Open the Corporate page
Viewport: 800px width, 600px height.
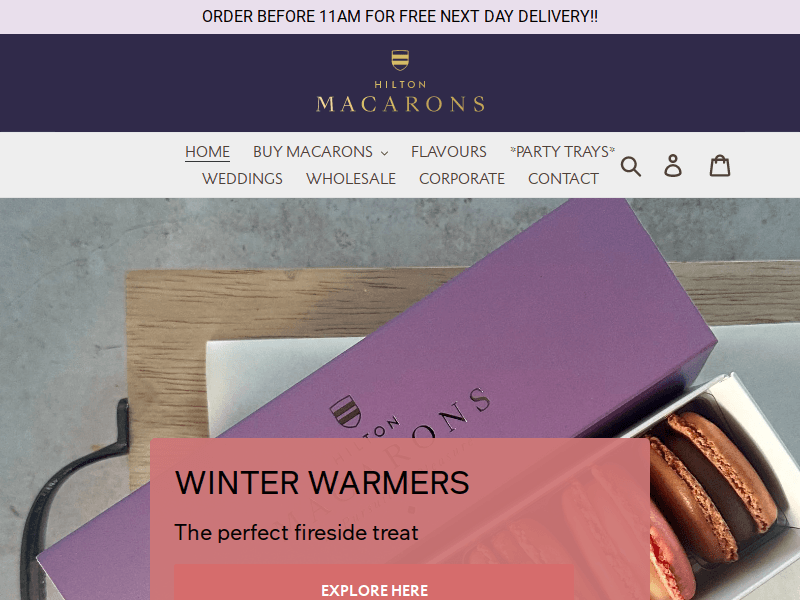click(x=462, y=179)
